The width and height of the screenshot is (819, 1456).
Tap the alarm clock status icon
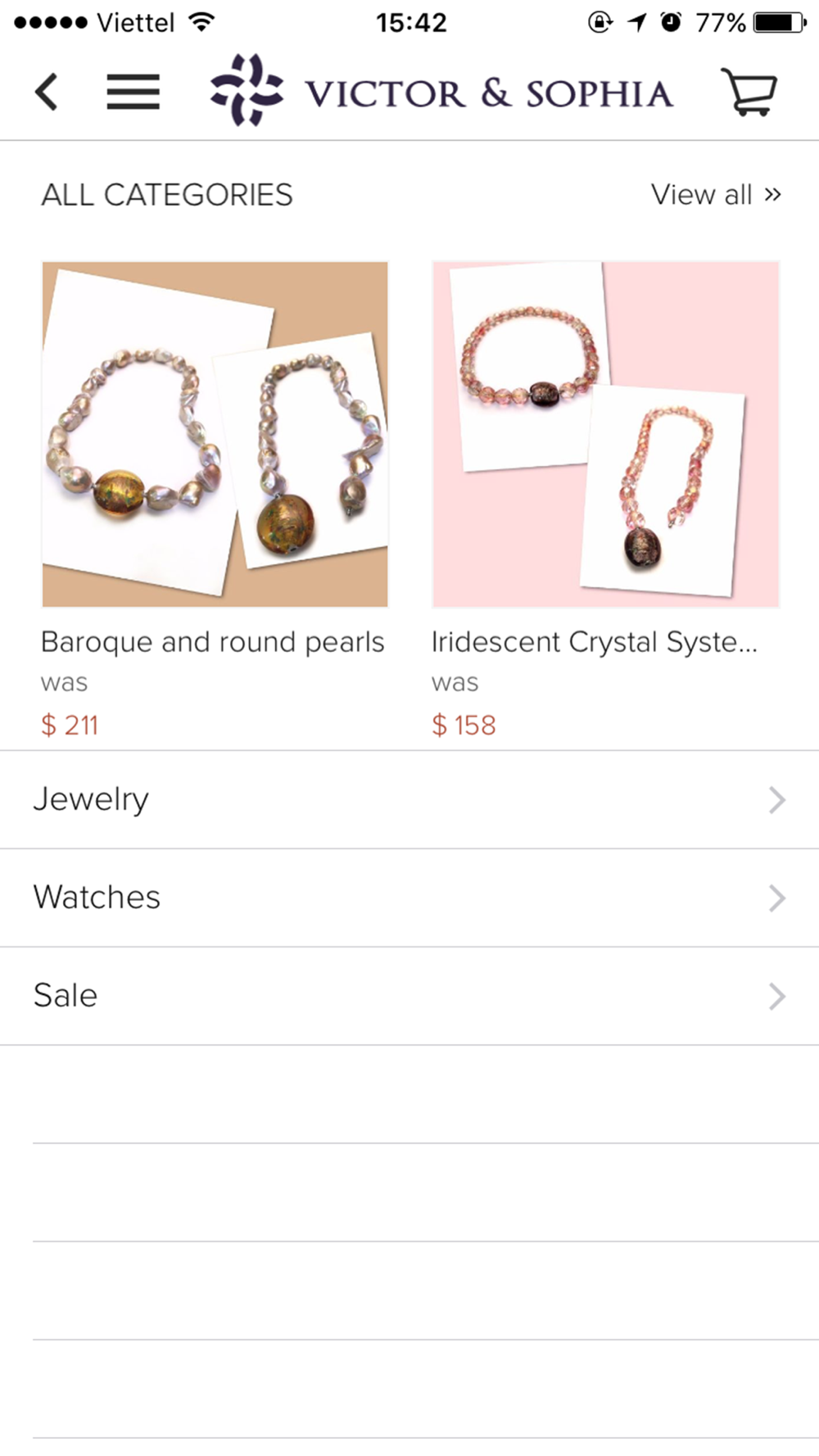pos(671,22)
